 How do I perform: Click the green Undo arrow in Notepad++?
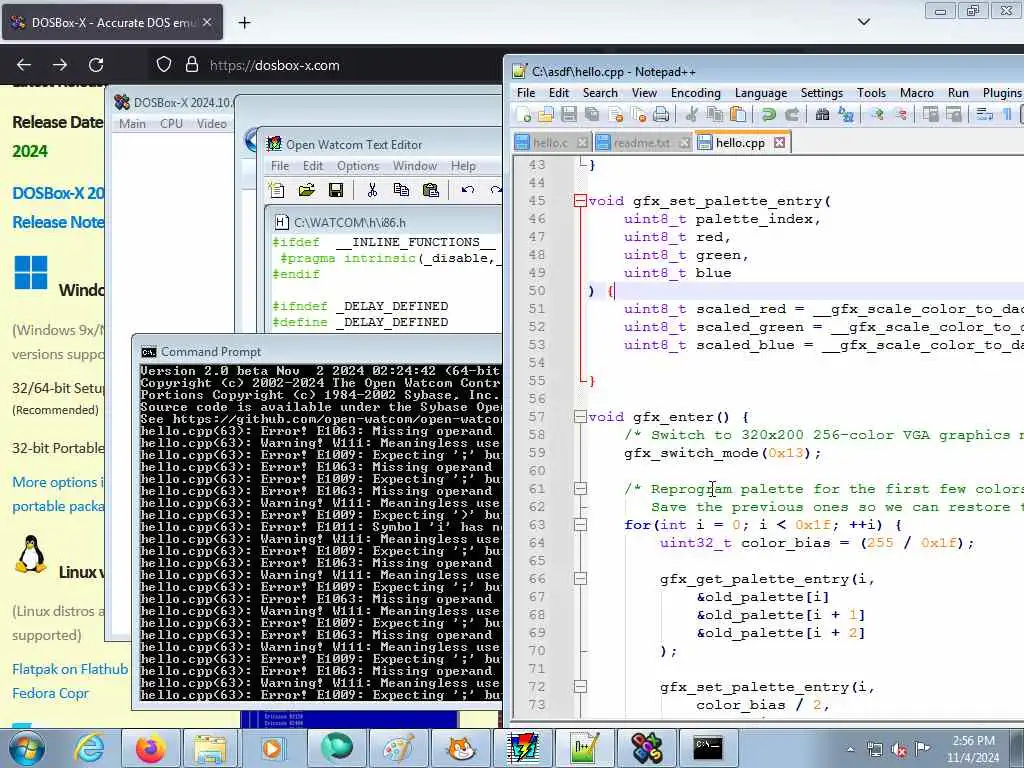pos(768,115)
